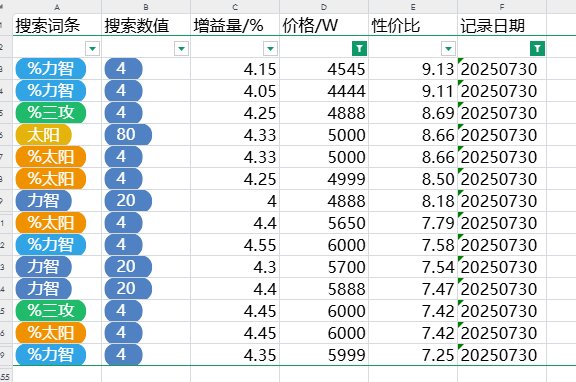Click the 价格/W header cell
This screenshot has height=382, width=576.
(x=324, y=25)
